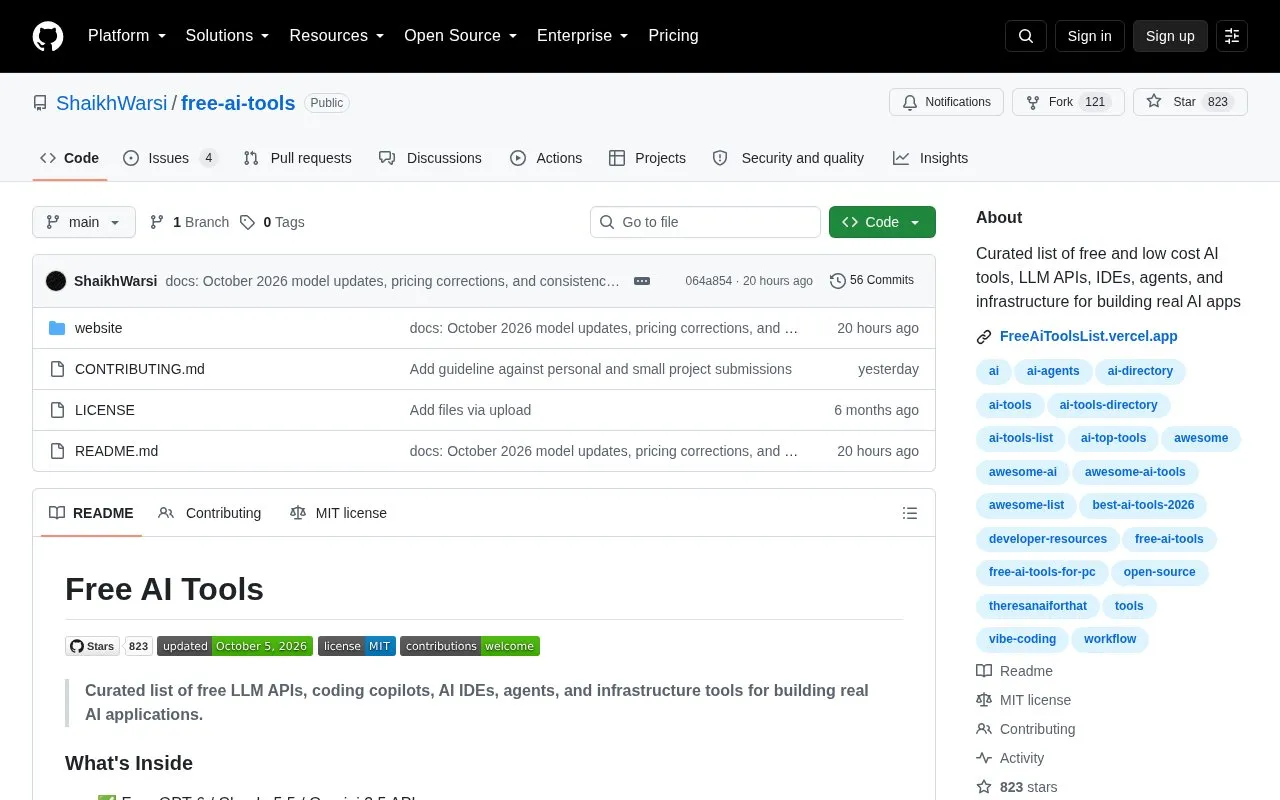Image resolution: width=1280 pixels, height=800 pixels.
Task: Open the ShaikhWarsi owner link
Action: coord(112,103)
